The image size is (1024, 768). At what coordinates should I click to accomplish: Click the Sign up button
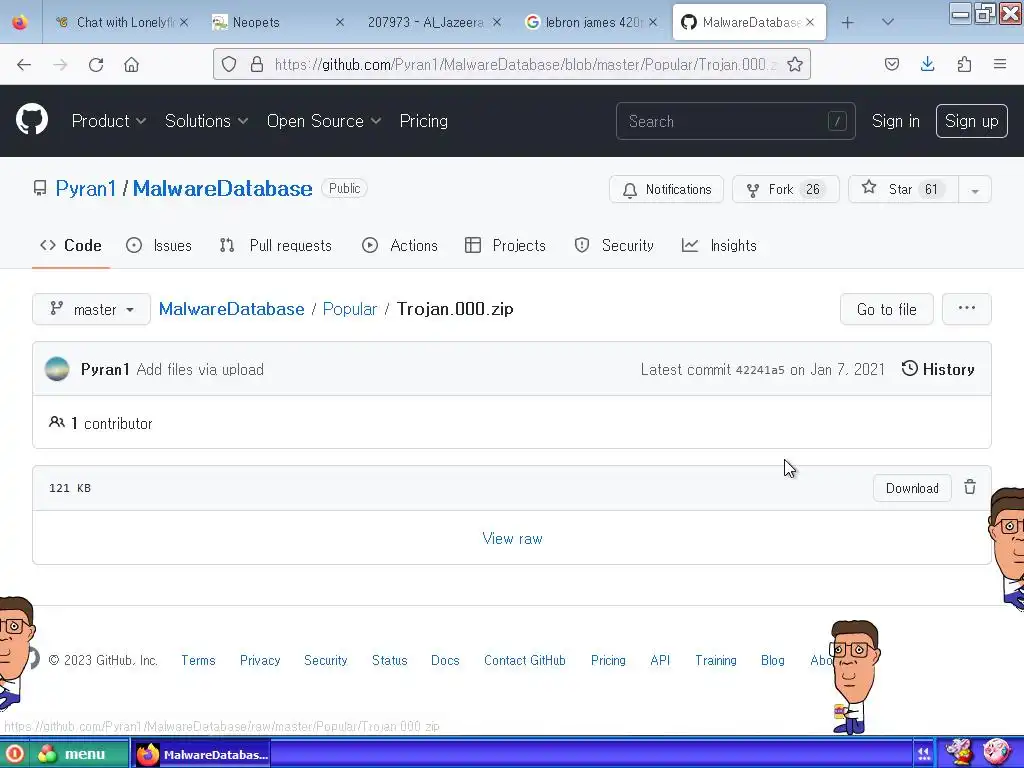pos(971,121)
